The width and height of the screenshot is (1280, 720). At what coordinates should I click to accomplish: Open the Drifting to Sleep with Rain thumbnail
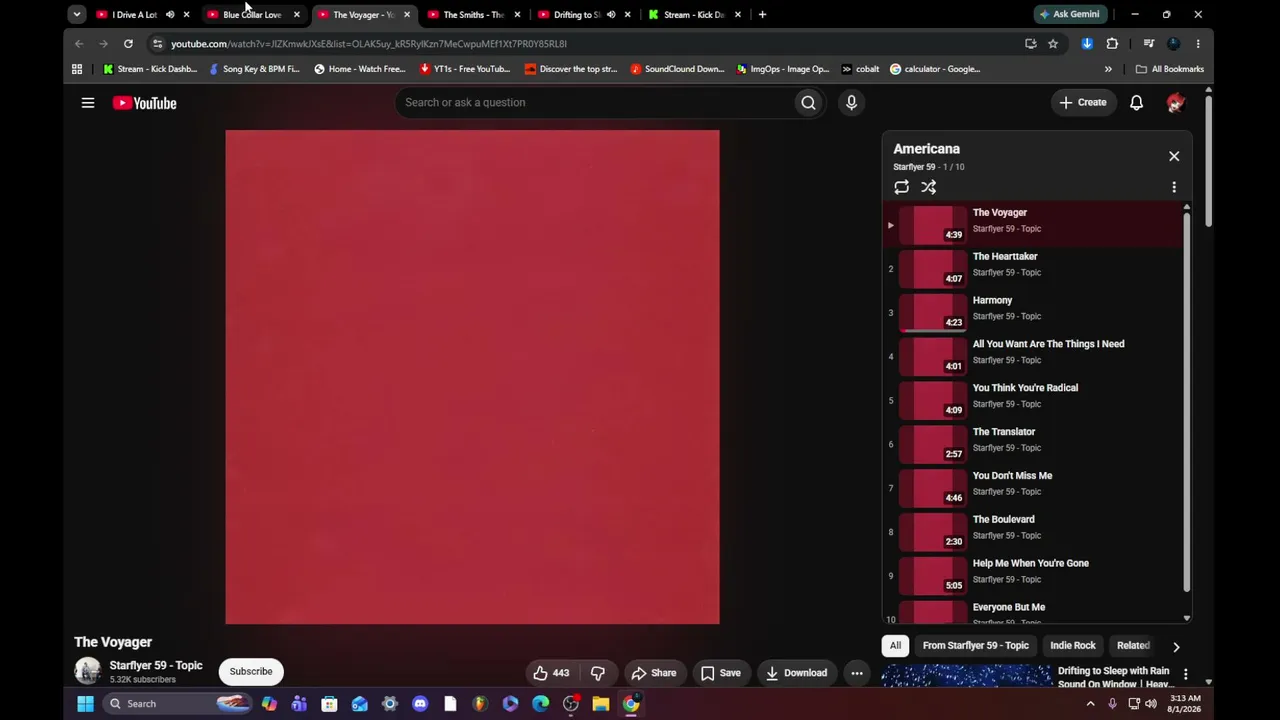(x=967, y=676)
